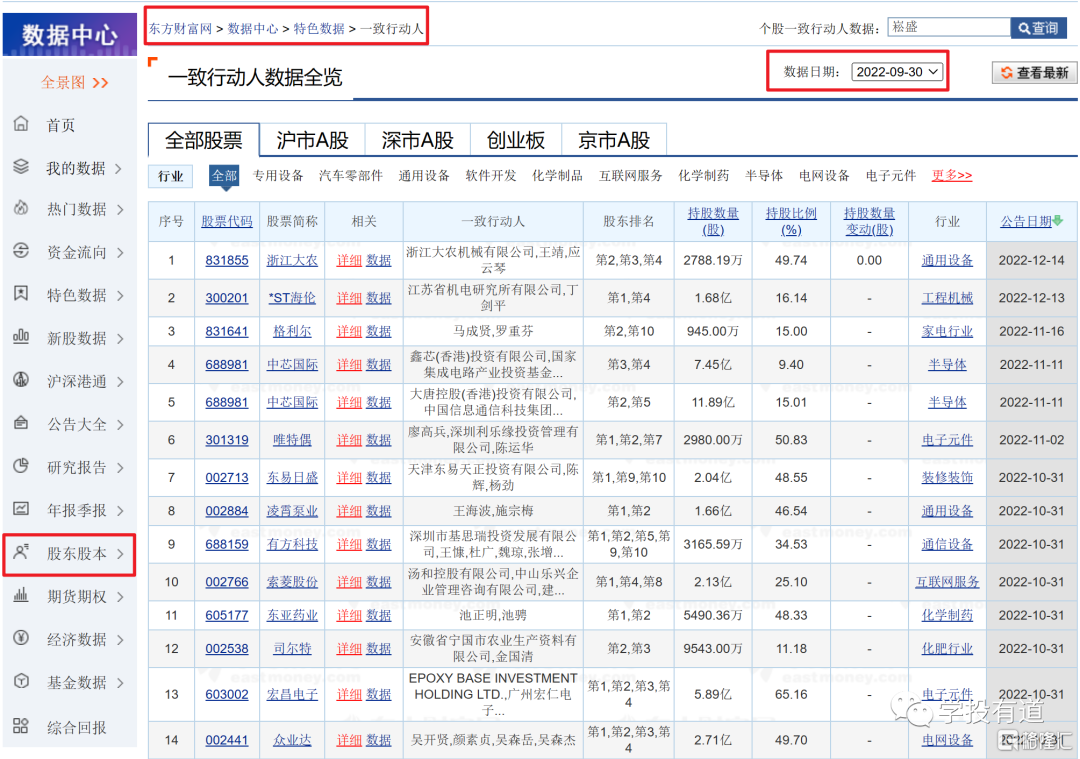Click the announcement icon beside 公告大全
Screen dimensions: 1080x759
(x=21, y=423)
